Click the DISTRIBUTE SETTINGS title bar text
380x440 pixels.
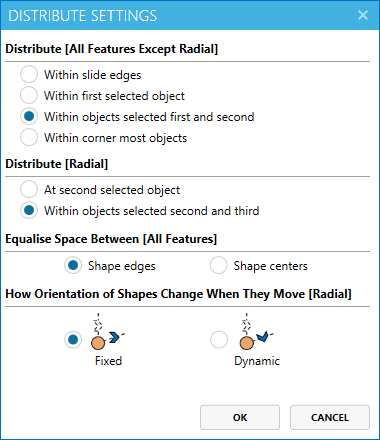[x=82, y=16]
